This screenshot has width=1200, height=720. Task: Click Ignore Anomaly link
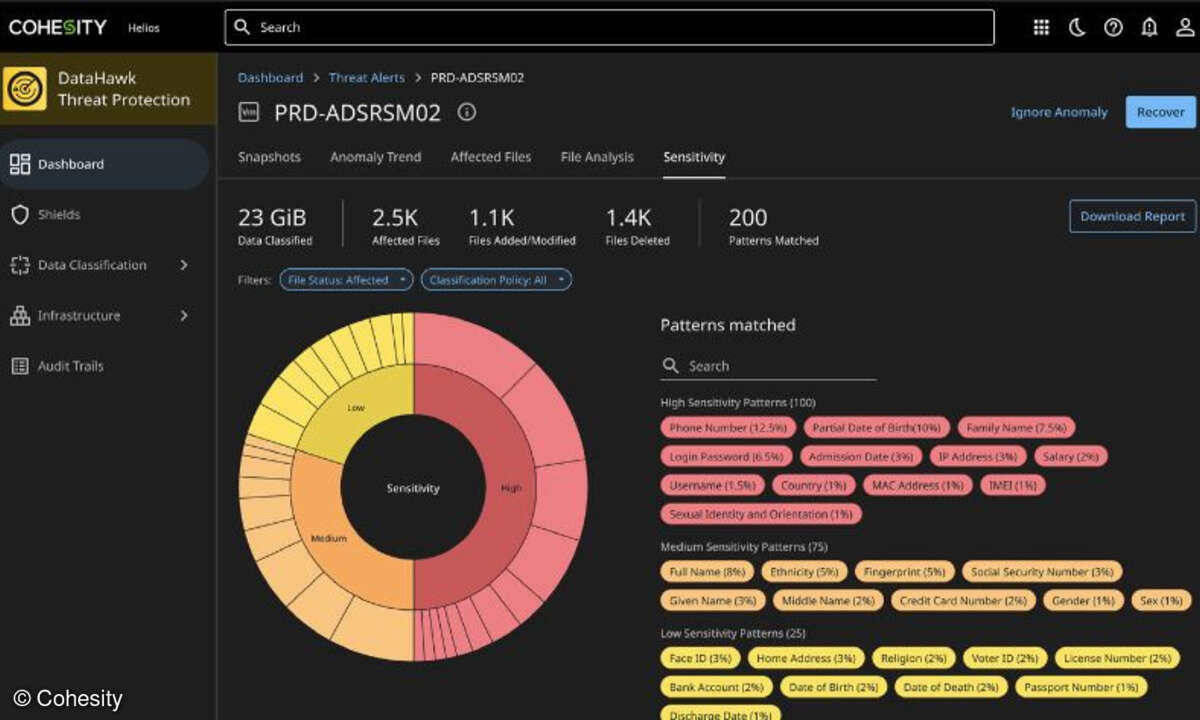[1059, 112]
